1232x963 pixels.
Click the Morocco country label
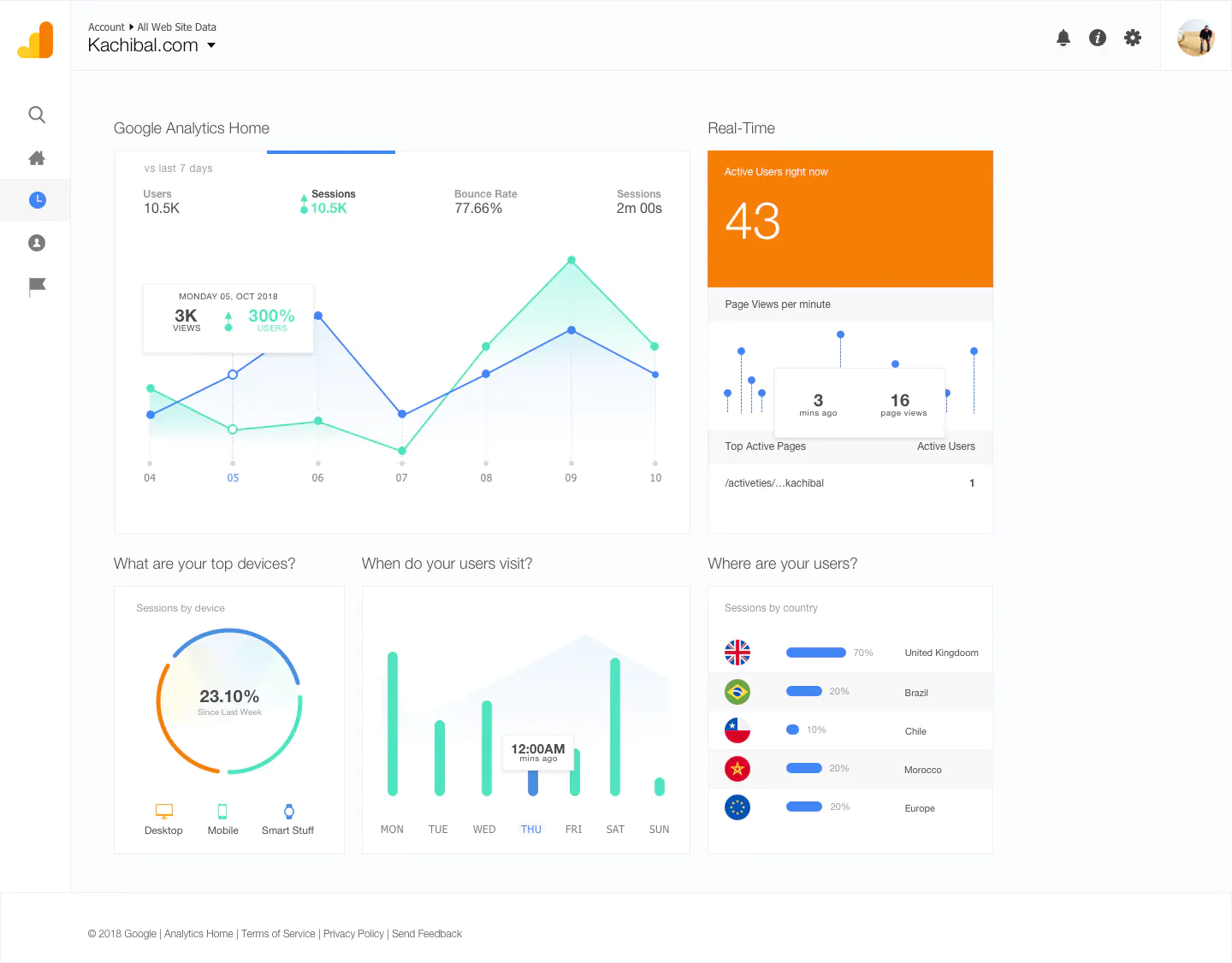pyautogui.click(x=923, y=770)
